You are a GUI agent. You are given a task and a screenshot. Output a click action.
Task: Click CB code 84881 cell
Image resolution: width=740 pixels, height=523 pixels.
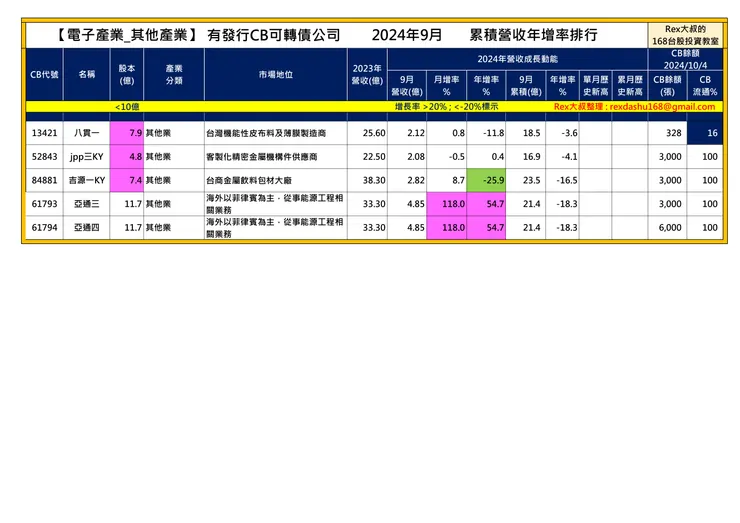(44, 180)
